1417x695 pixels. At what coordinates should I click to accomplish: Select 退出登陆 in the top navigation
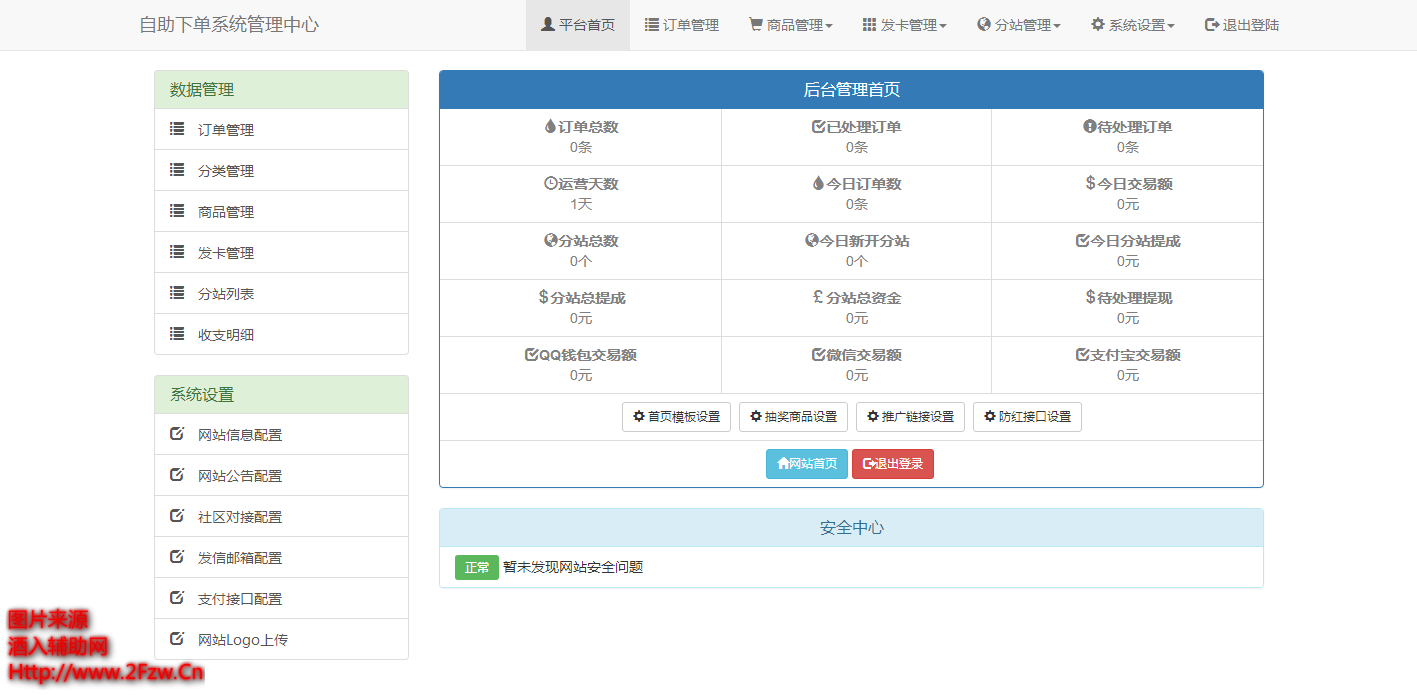[1242, 25]
